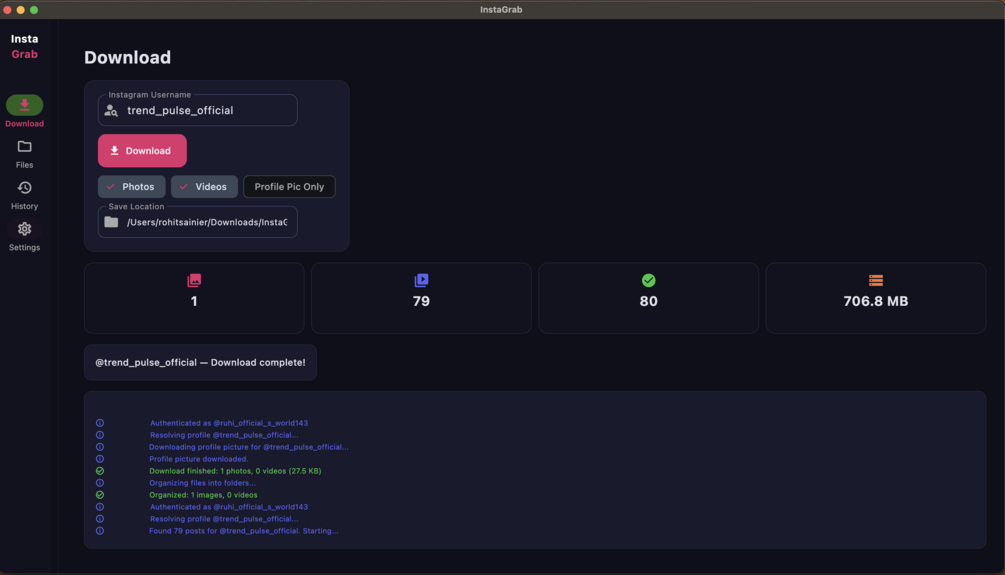
Task: Click 'Organized: 1 images, 0 videos' log line
Action: tap(203, 495)
